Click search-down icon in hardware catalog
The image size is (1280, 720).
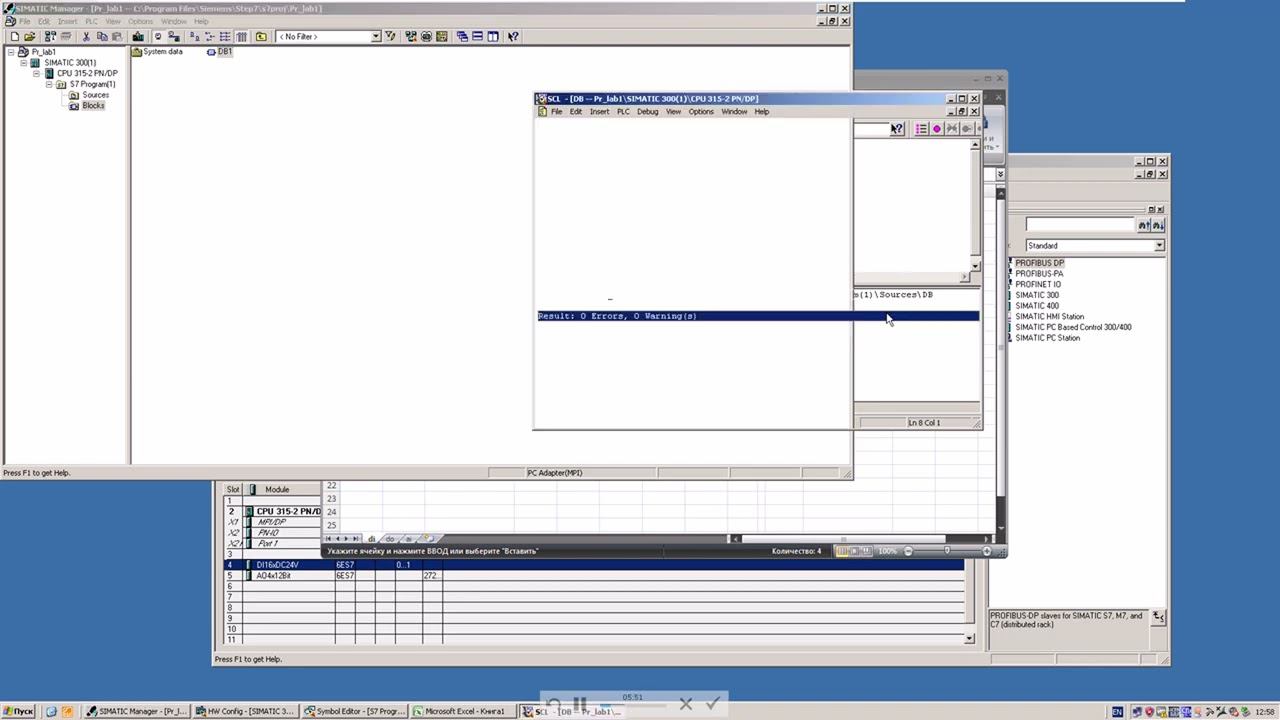click(x=1158, y=225)
